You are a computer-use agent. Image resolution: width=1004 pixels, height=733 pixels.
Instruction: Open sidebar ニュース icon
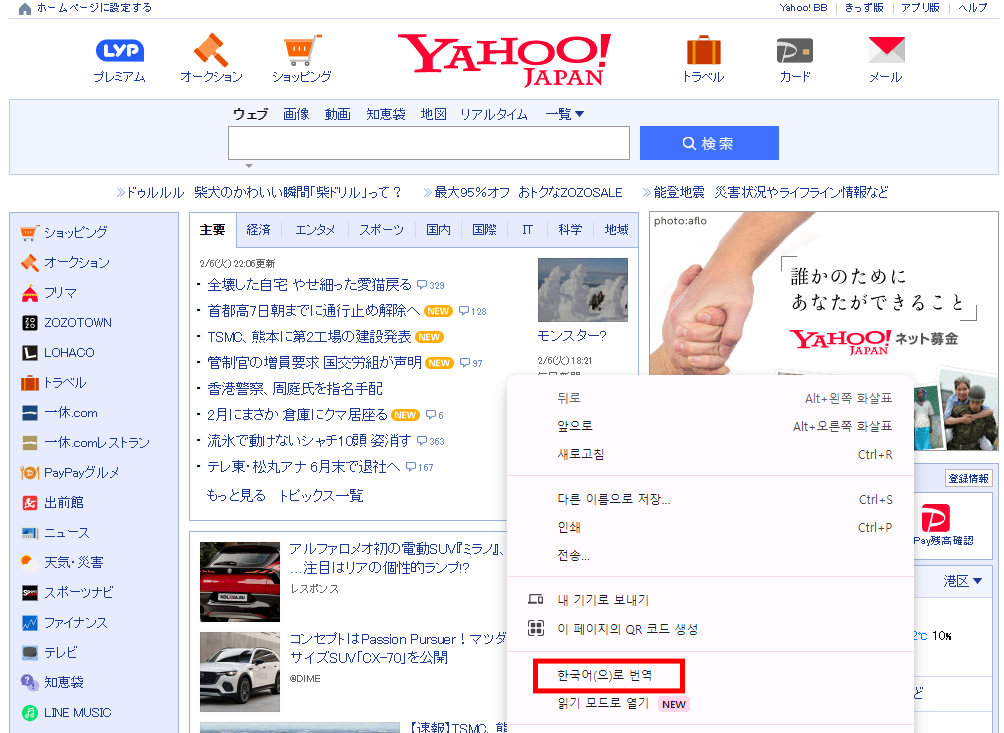tap(29, 533)
